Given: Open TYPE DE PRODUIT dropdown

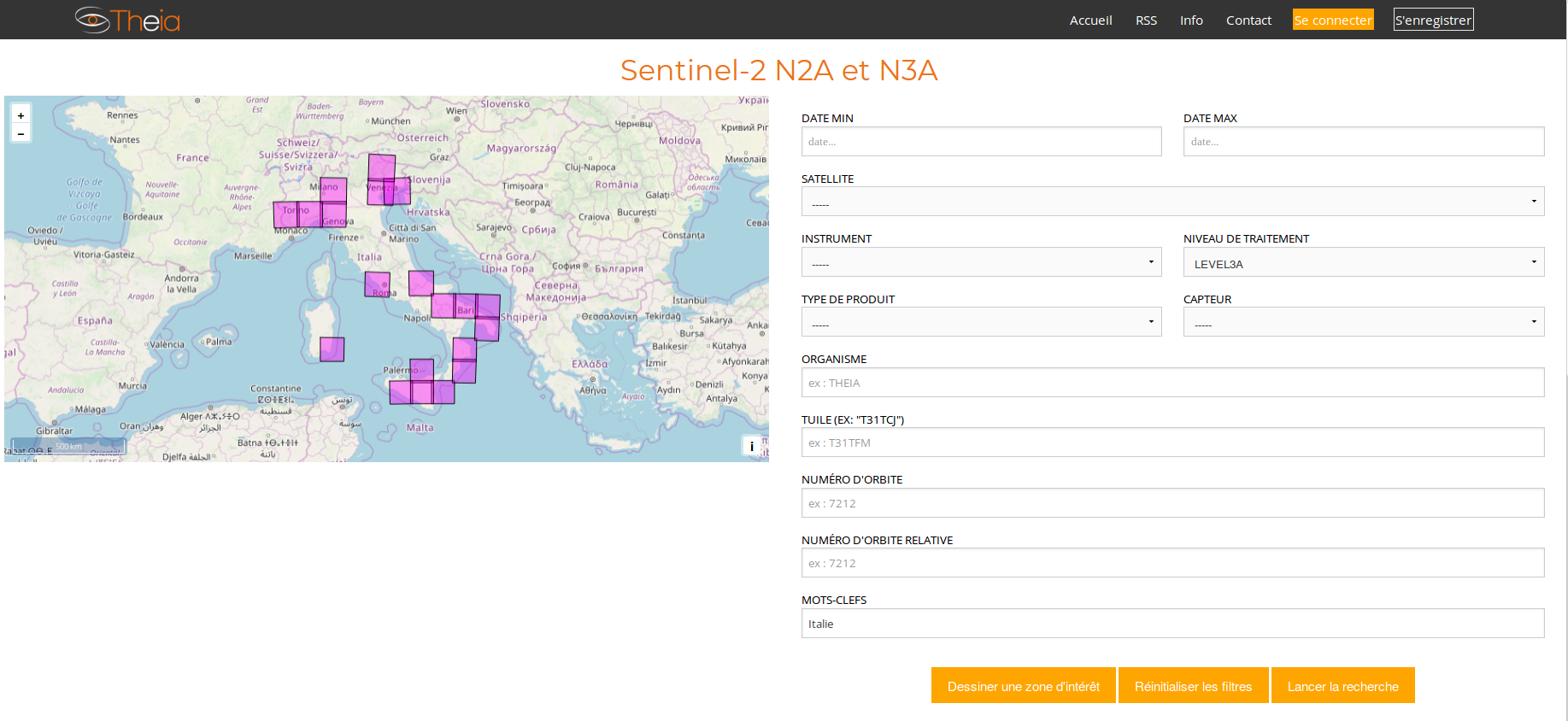Looking at the screenshot, I should (981, 322).
